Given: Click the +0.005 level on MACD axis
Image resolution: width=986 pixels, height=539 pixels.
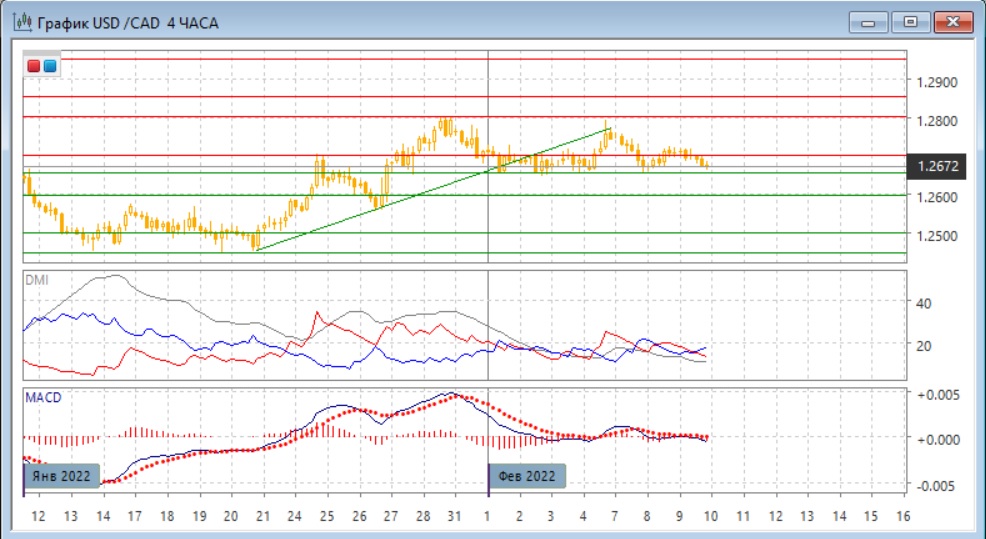Looking at the screenshot, I should [x=937, y=395].
